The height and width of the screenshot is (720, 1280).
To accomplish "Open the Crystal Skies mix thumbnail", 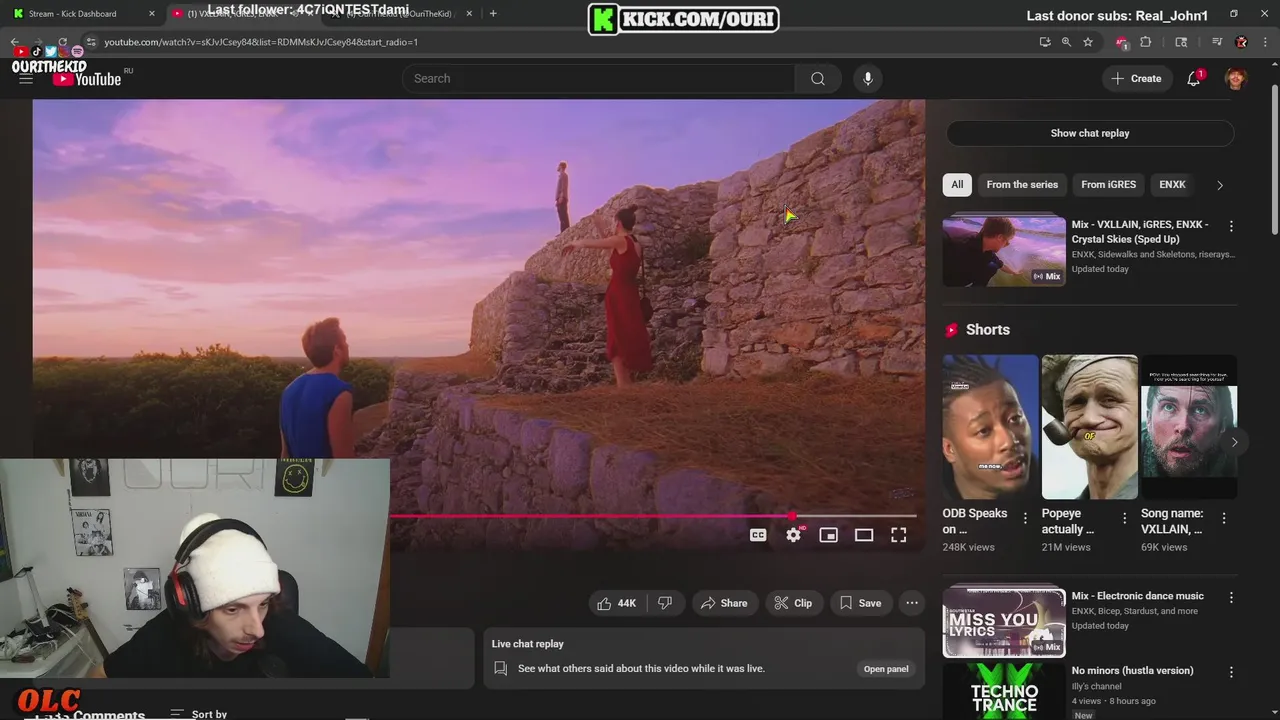I will pos(1004,251).
